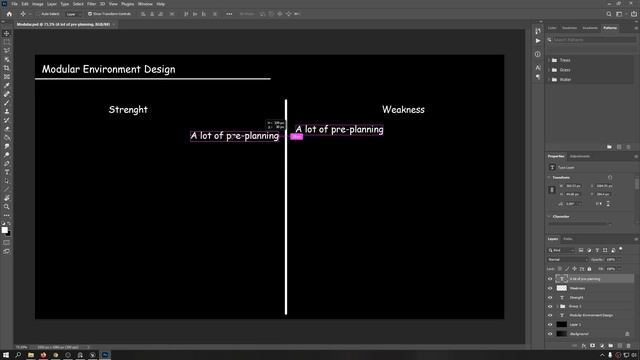This screenshot has height=360, width=640.
Task: Switch to the Paths tab
Action: coord(568,239)
